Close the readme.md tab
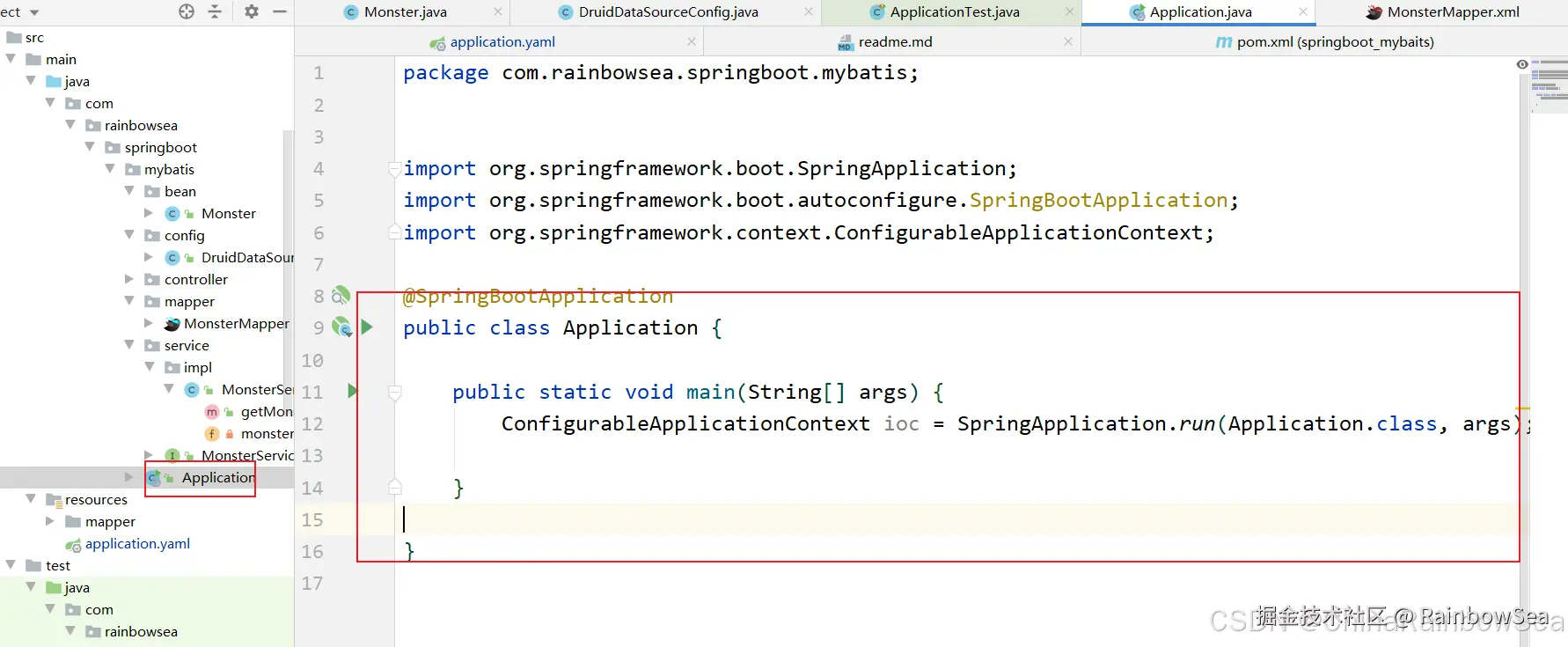Viewport: 1568px width, 647px height. tap(1067, 41)
